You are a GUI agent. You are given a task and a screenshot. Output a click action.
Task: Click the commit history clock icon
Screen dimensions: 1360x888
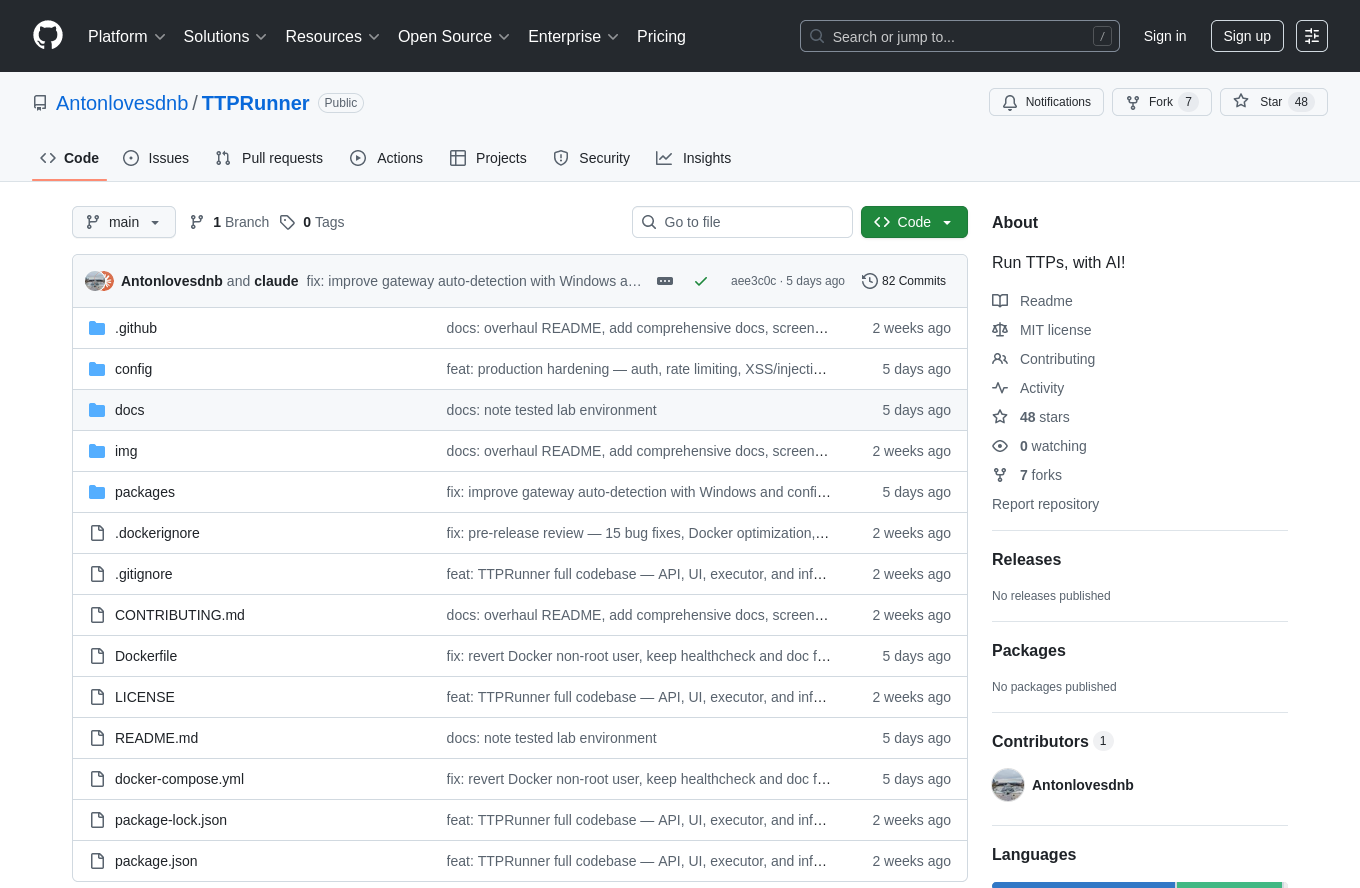869,281
